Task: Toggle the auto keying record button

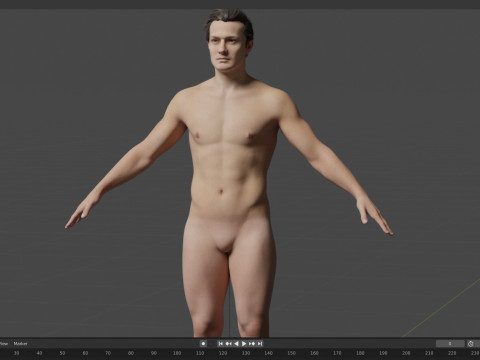Action: pos(203,344)
